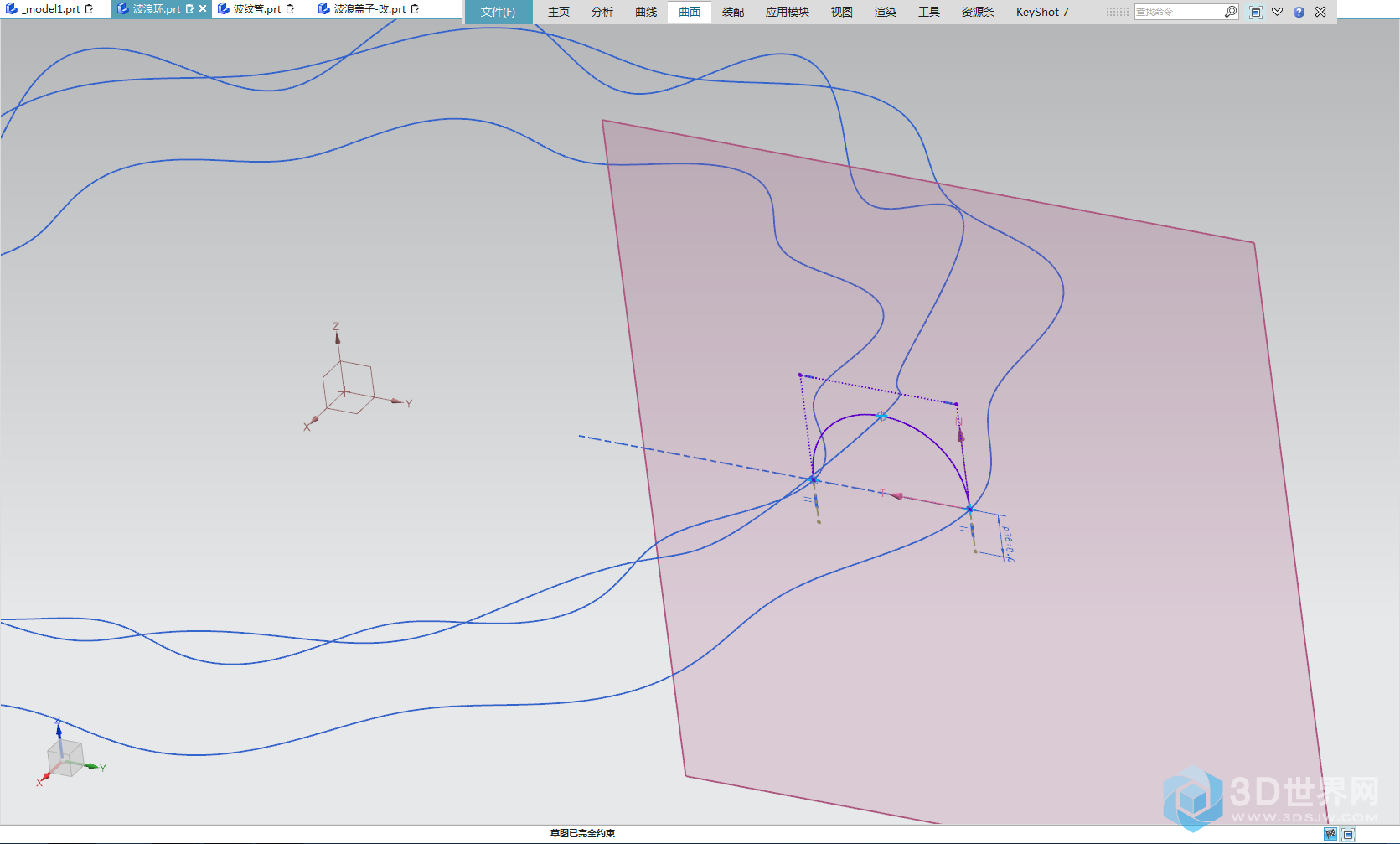Open the 资源条 menu

pyautogui.click(x=978, y=12)
